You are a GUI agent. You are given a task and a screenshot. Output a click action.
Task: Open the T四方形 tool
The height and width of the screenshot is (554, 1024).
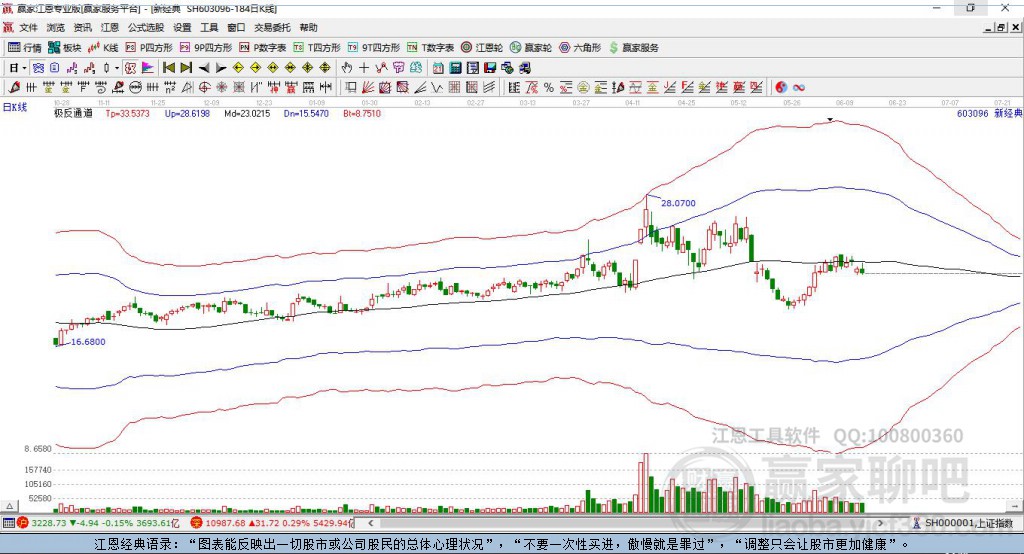(x=317, y=48)
